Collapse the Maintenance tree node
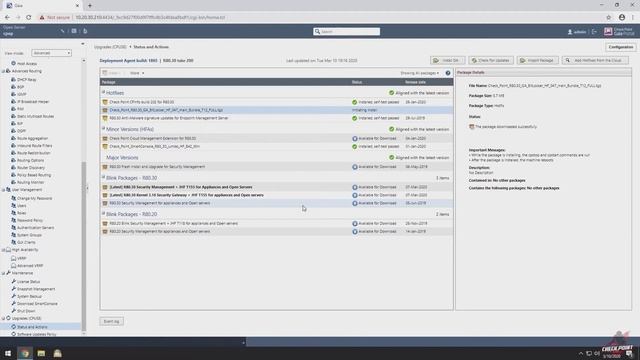 (3, 273)
